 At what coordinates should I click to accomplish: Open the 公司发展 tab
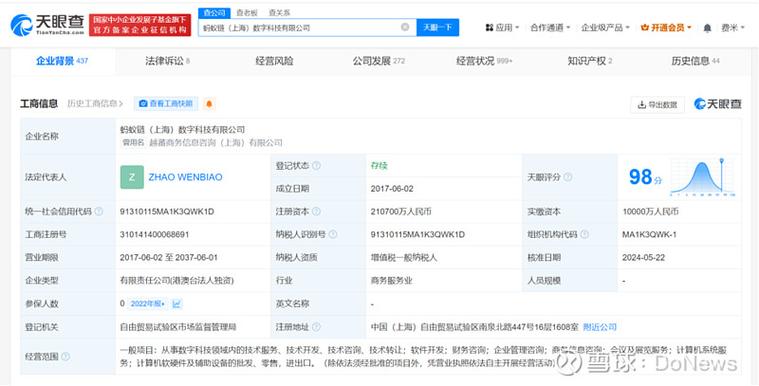tap(378, 61)
